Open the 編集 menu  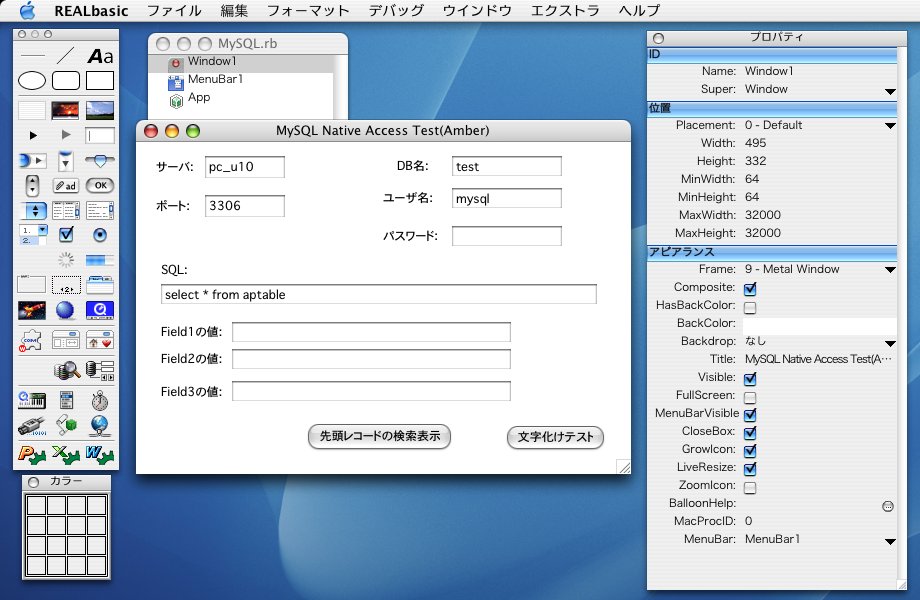coord(234,11)
